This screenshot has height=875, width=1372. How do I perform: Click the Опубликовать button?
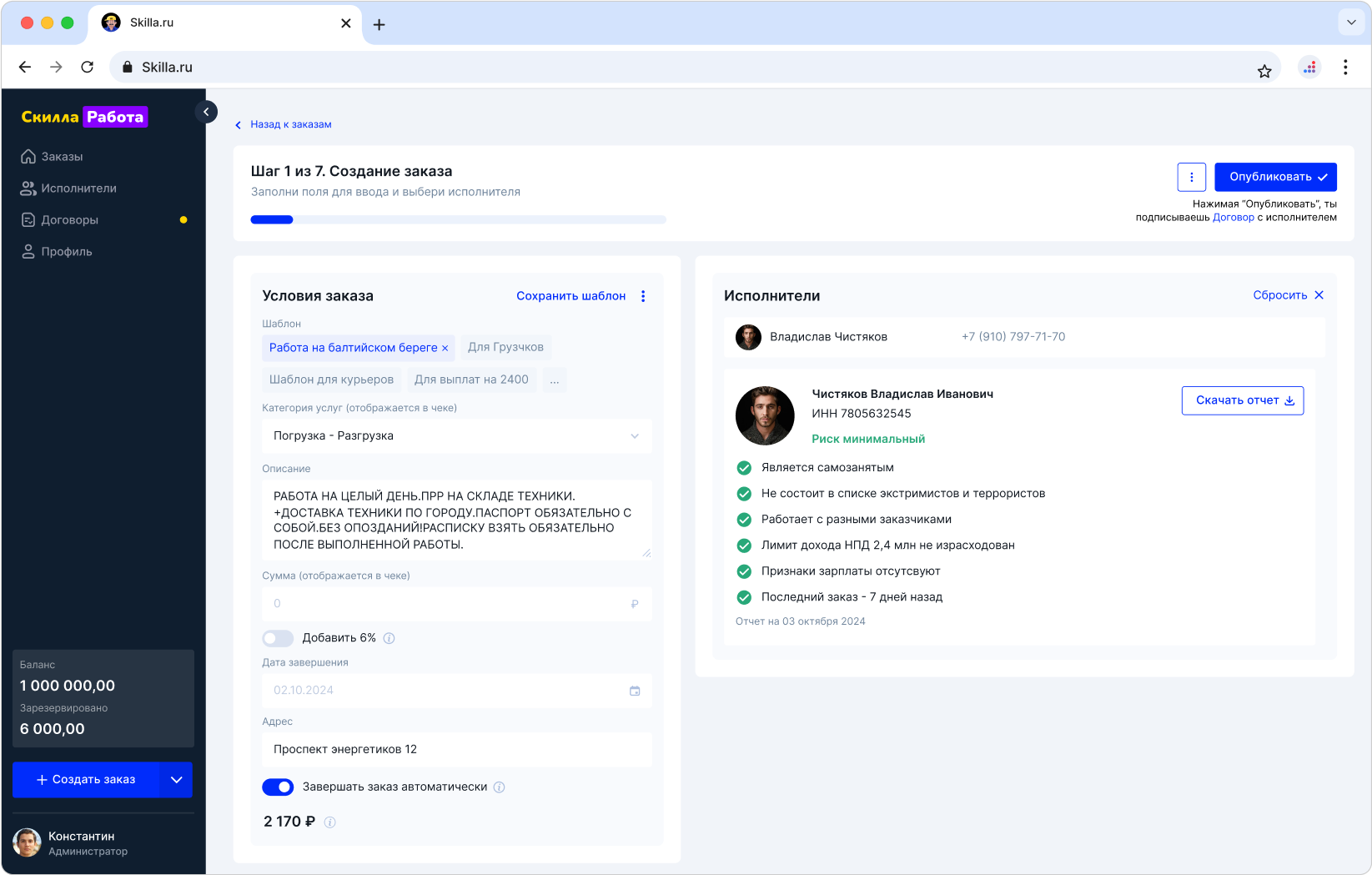click(1275, 177)
